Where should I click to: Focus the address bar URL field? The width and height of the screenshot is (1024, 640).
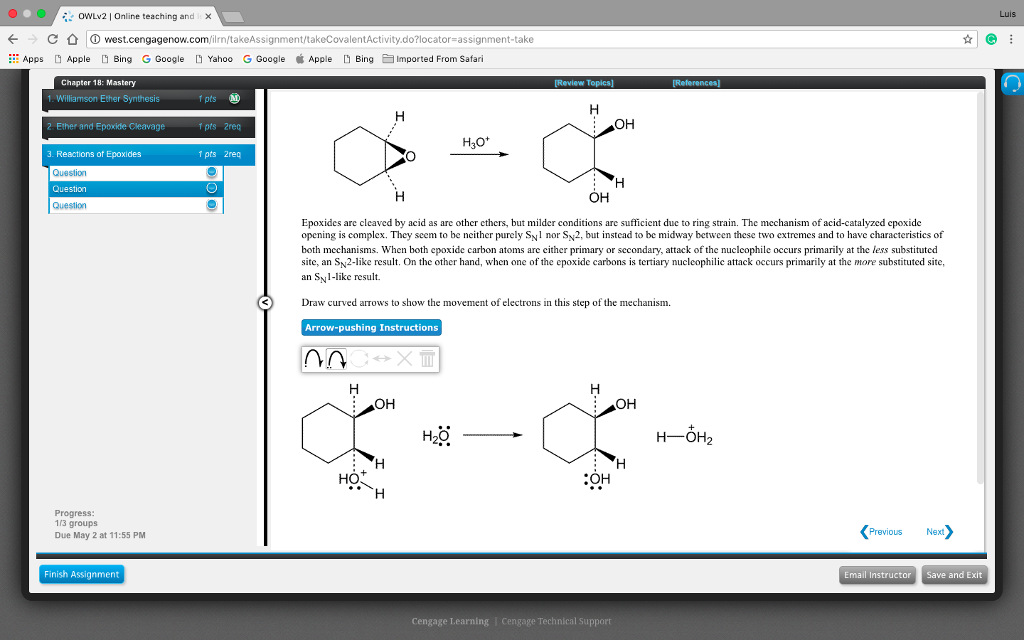530,39
